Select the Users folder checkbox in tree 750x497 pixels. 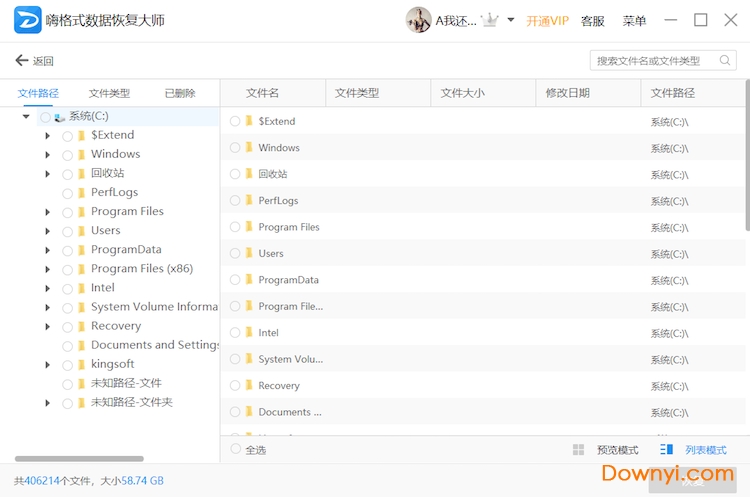click(x=67, y=231)
